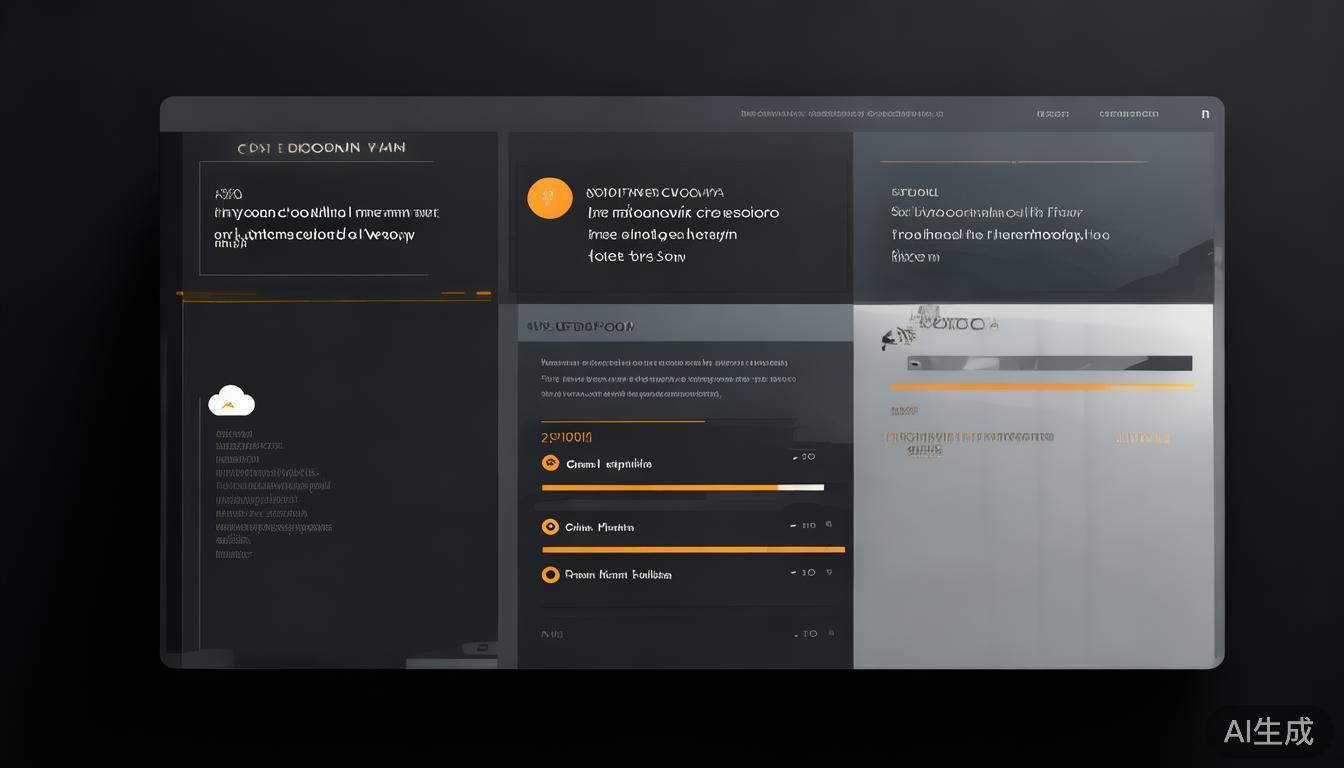Select the third orange radio button in list
The height and width of the screenshot is (768, 1344).
(550, 575)
